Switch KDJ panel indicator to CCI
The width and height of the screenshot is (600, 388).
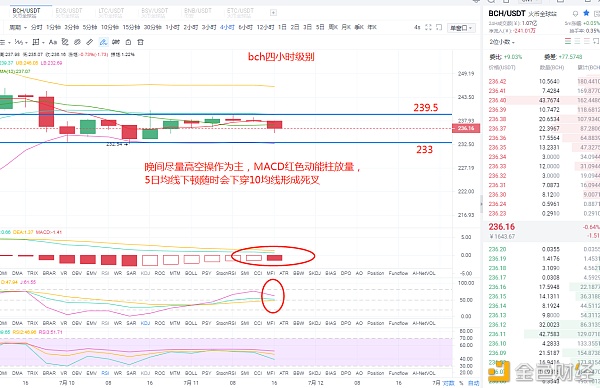point(258,323)
